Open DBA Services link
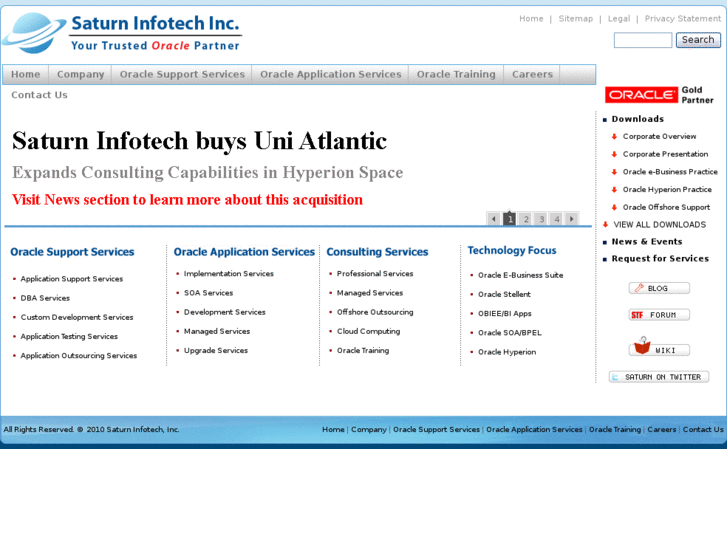Image resolution: width=727 pixels, height=545 pixels. tap(45, 298)
